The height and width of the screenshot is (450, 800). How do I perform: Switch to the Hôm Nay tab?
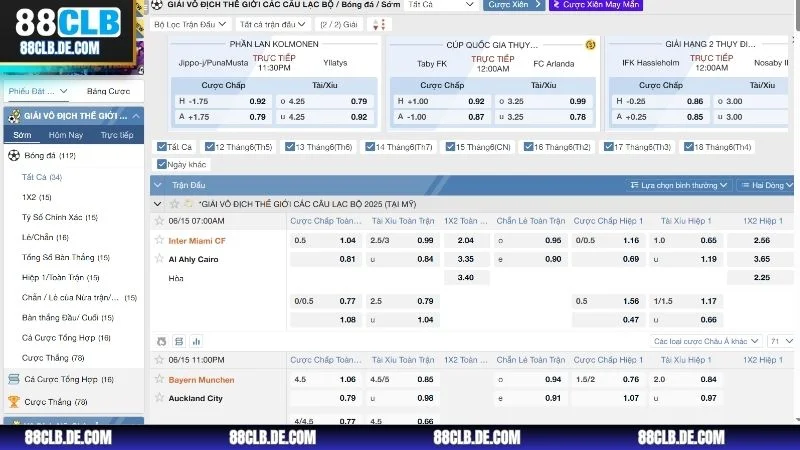click(65, 135)
